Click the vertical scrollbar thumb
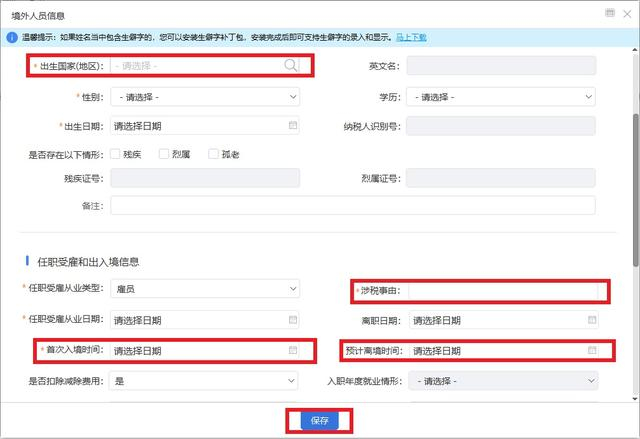Viewport: 640px width, 439px height. pos(635,190)
